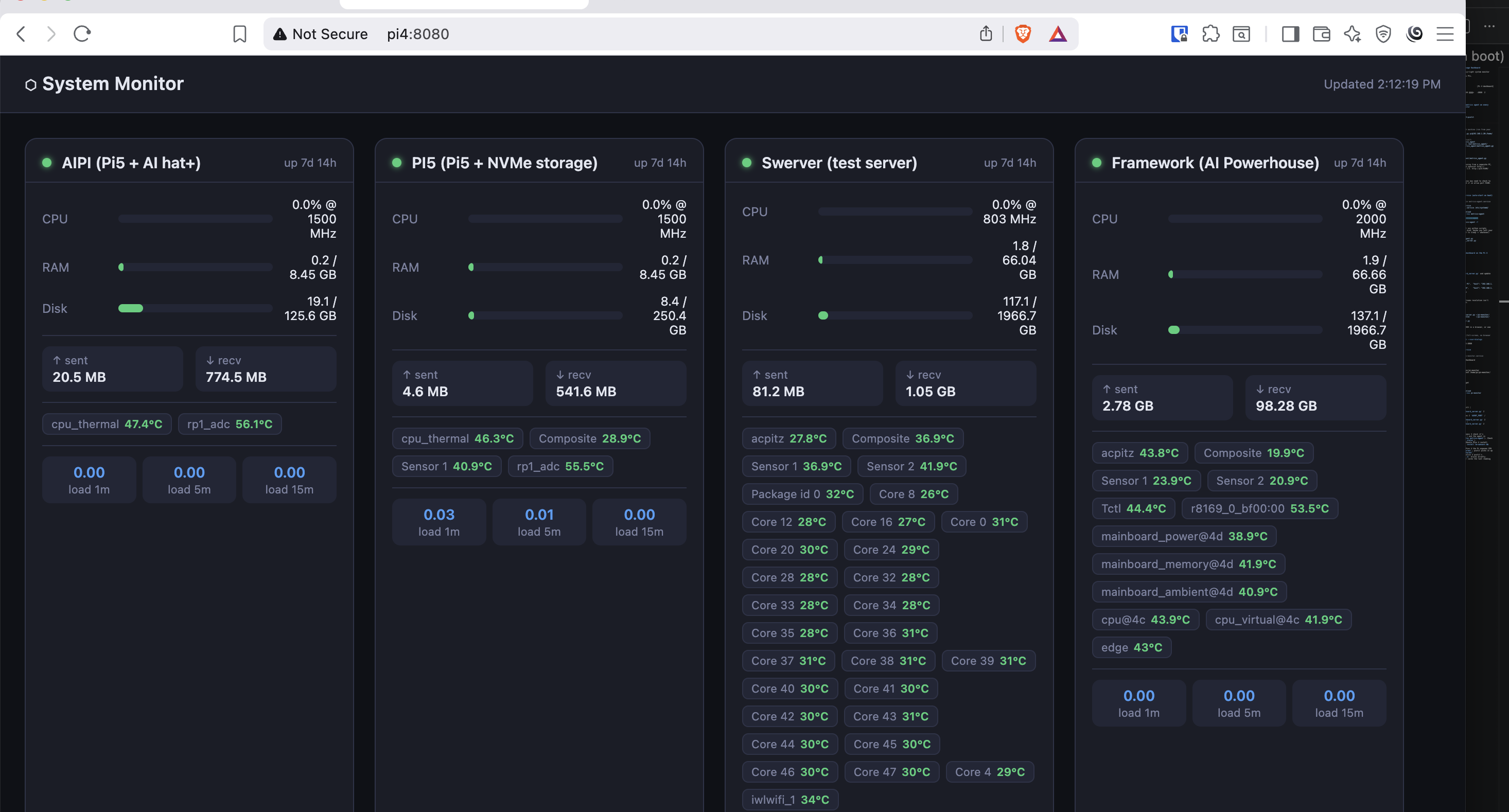Click the Updated 2:12:19 PM timestamp
The height and width of the screenshot is (812, 1509).
[x=1382, y=84]
